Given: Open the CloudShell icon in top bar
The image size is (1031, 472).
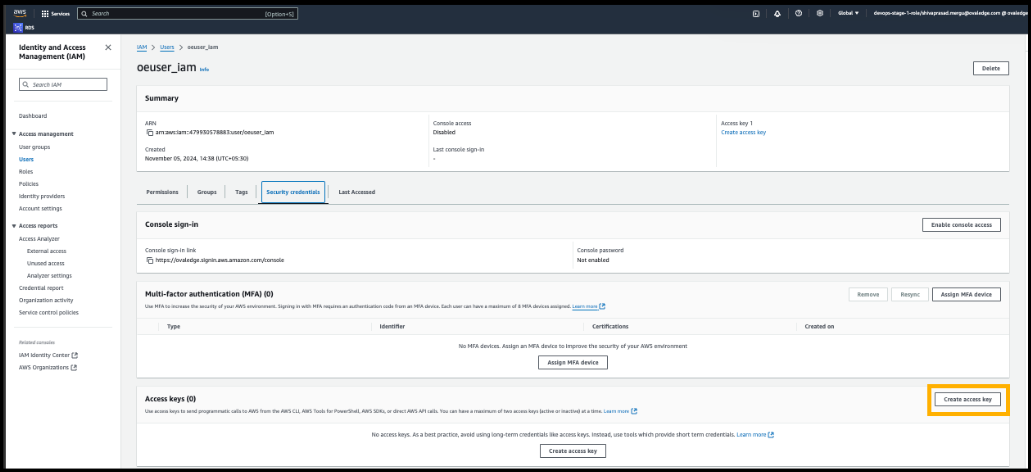Looking at the screenshot, I should pos(756,13).
